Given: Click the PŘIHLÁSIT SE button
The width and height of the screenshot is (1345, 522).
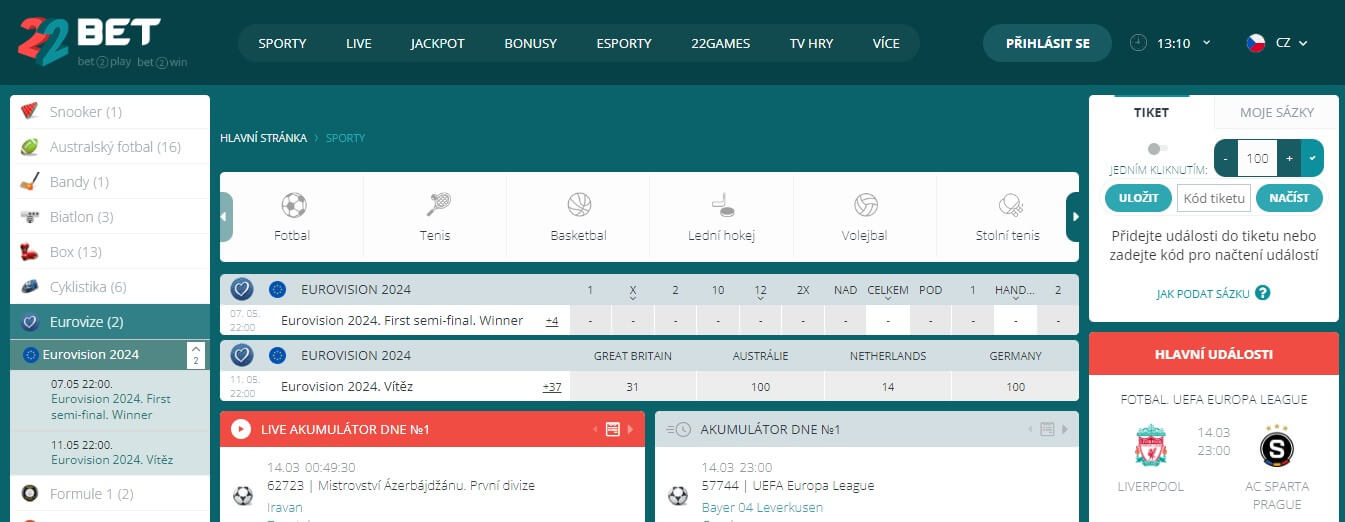Looking at the screenshot, I should tap(1047, 43).
